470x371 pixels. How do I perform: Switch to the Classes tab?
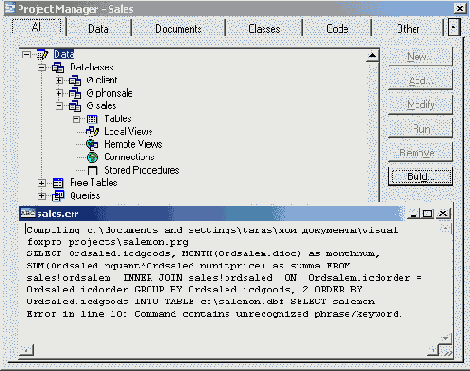pyautogui.click(x=264, y=29)
